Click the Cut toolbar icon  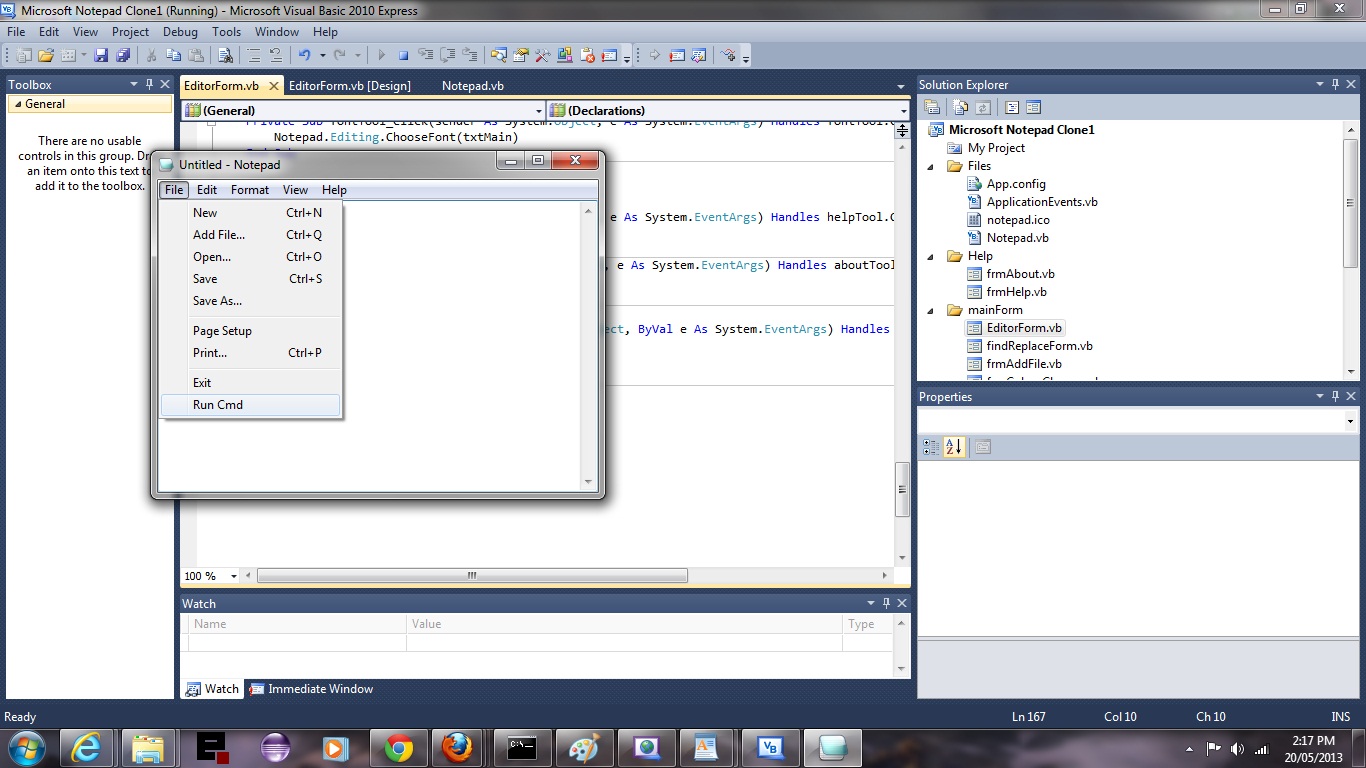150,55
